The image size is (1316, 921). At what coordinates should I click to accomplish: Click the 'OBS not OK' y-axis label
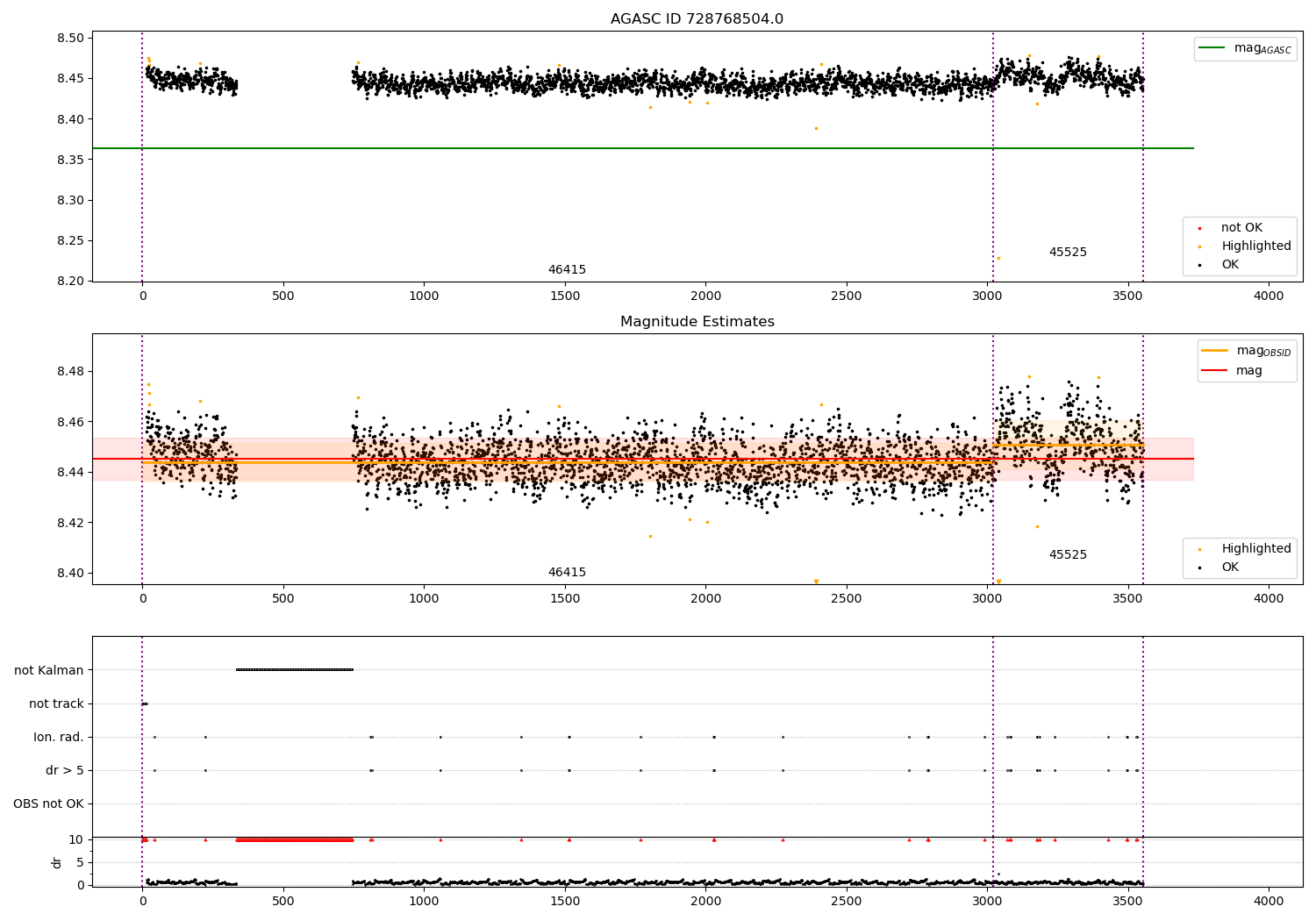click(x=48, y=803)
